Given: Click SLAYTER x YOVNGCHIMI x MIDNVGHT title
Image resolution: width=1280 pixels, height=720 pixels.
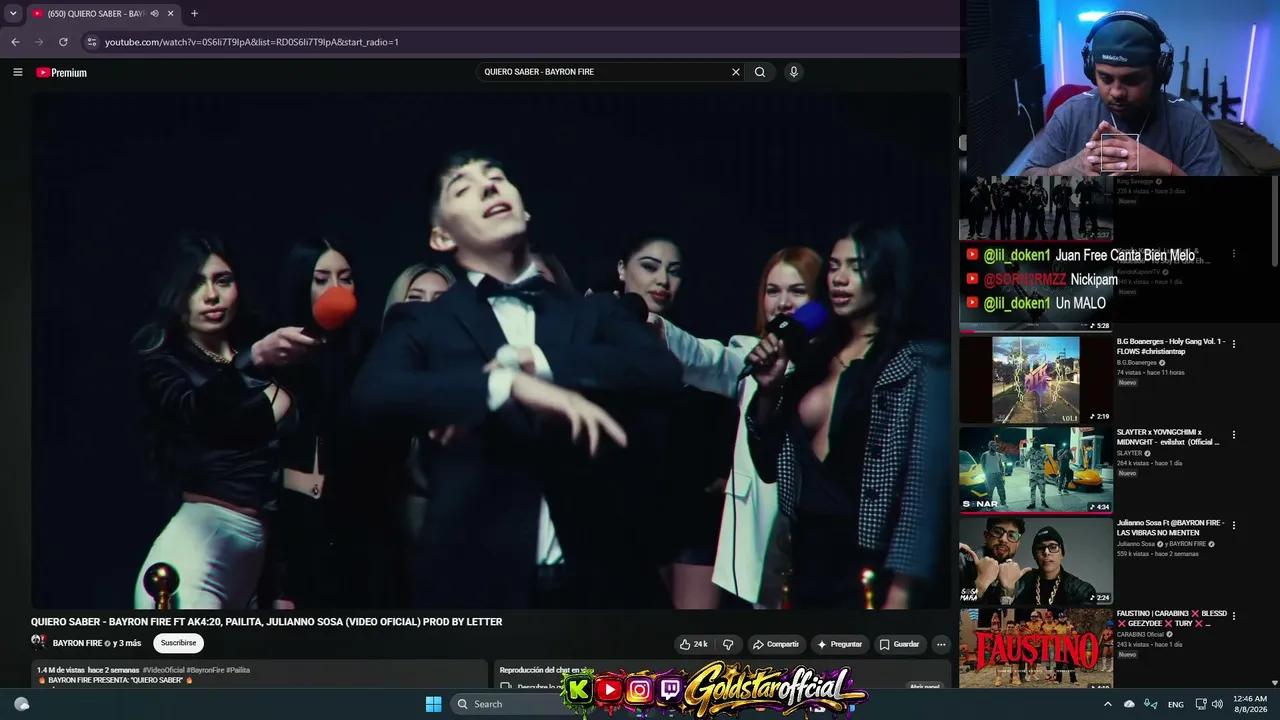Looking at the screenshot, I should coord(1168,437).
